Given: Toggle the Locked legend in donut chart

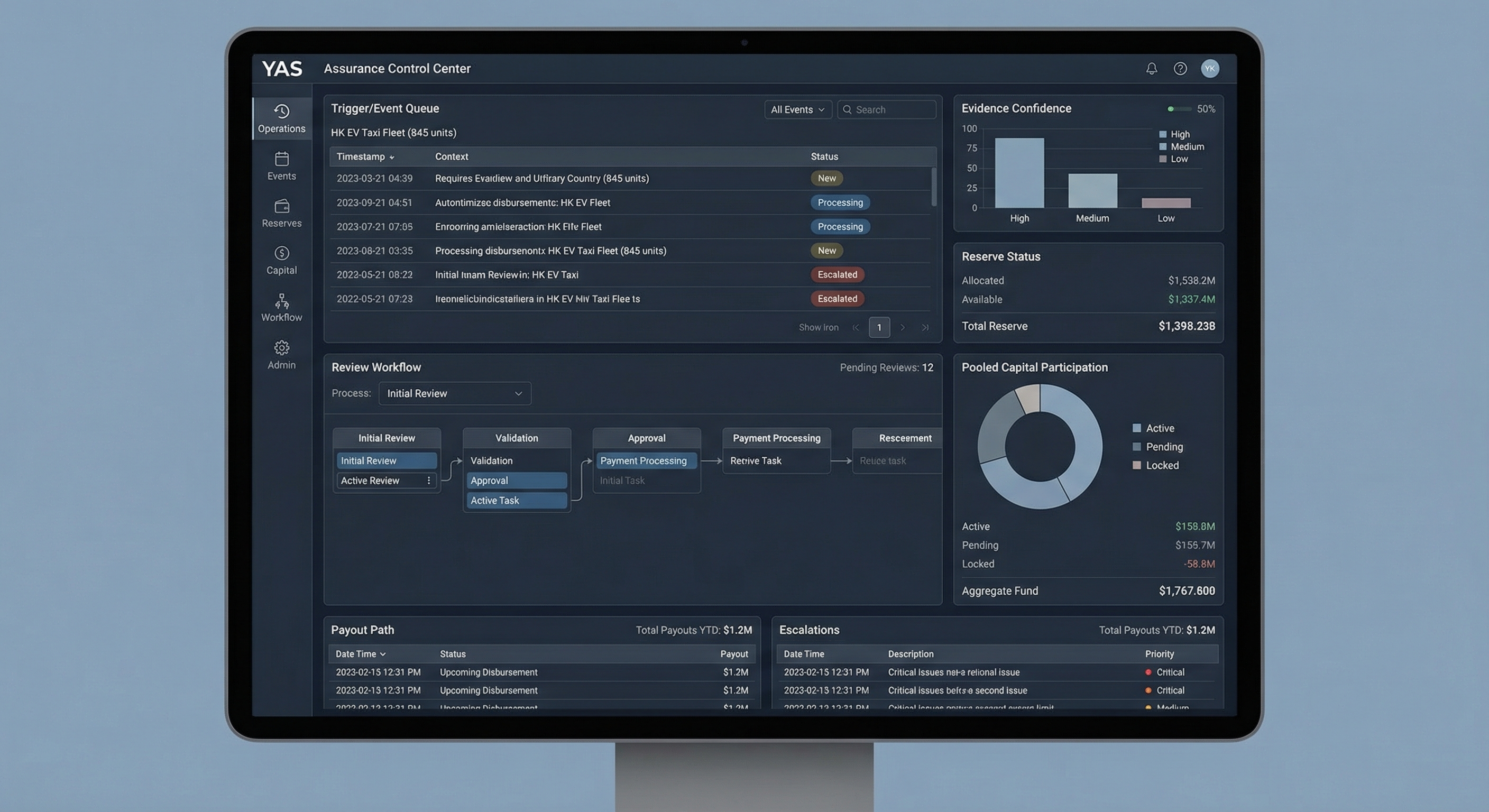Looking at the screenshot, I should coord(1136,465).
